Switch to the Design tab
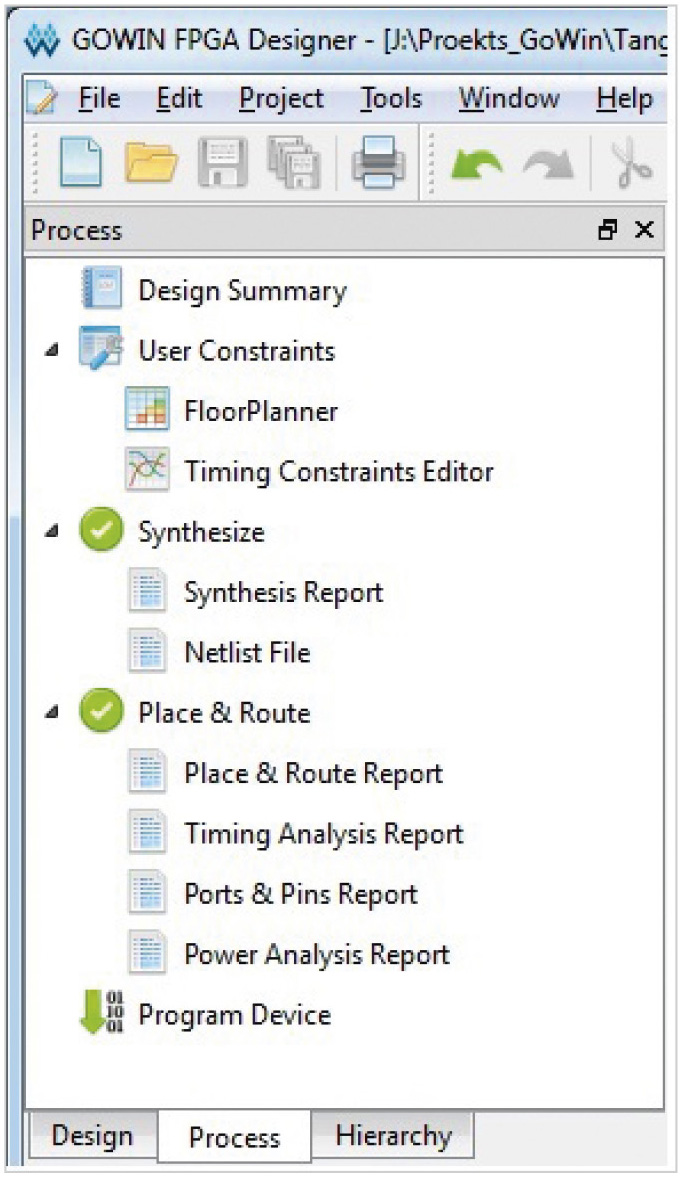The image size is (681, 1178). 92,1136
